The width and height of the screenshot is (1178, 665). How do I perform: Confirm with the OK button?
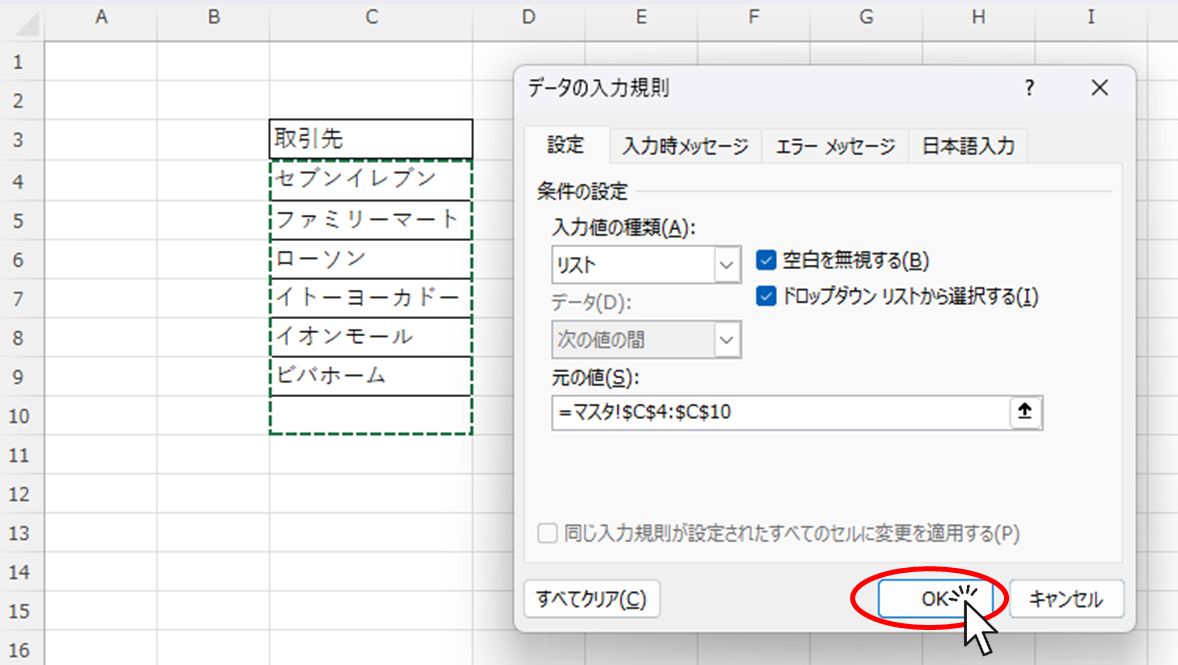pyautogui.click(x=935, y=599)
